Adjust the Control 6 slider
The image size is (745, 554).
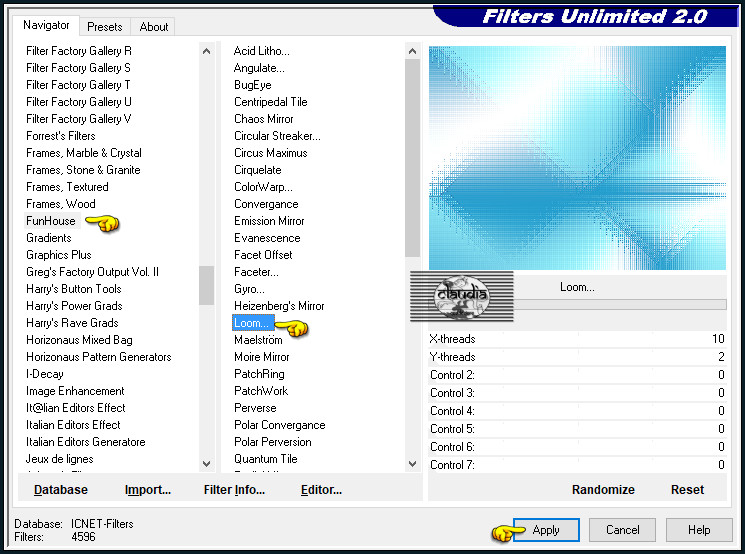pyautogui.click(x=577, y=447)
